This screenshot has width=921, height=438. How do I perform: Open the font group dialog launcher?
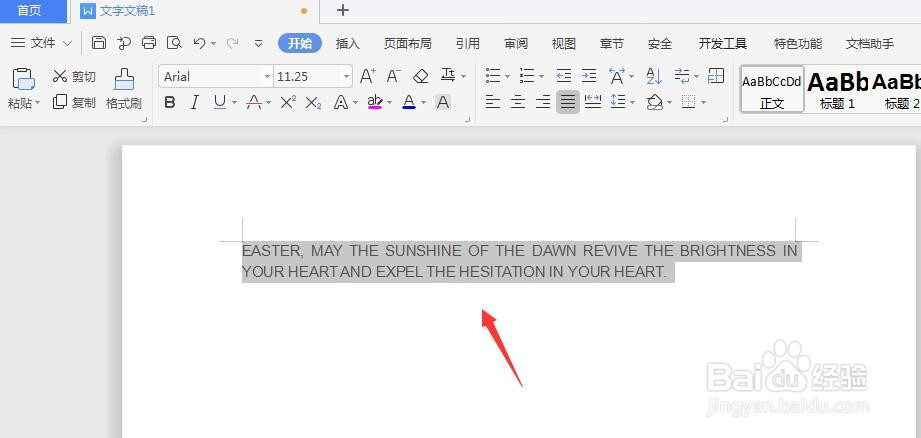(468, 120)
